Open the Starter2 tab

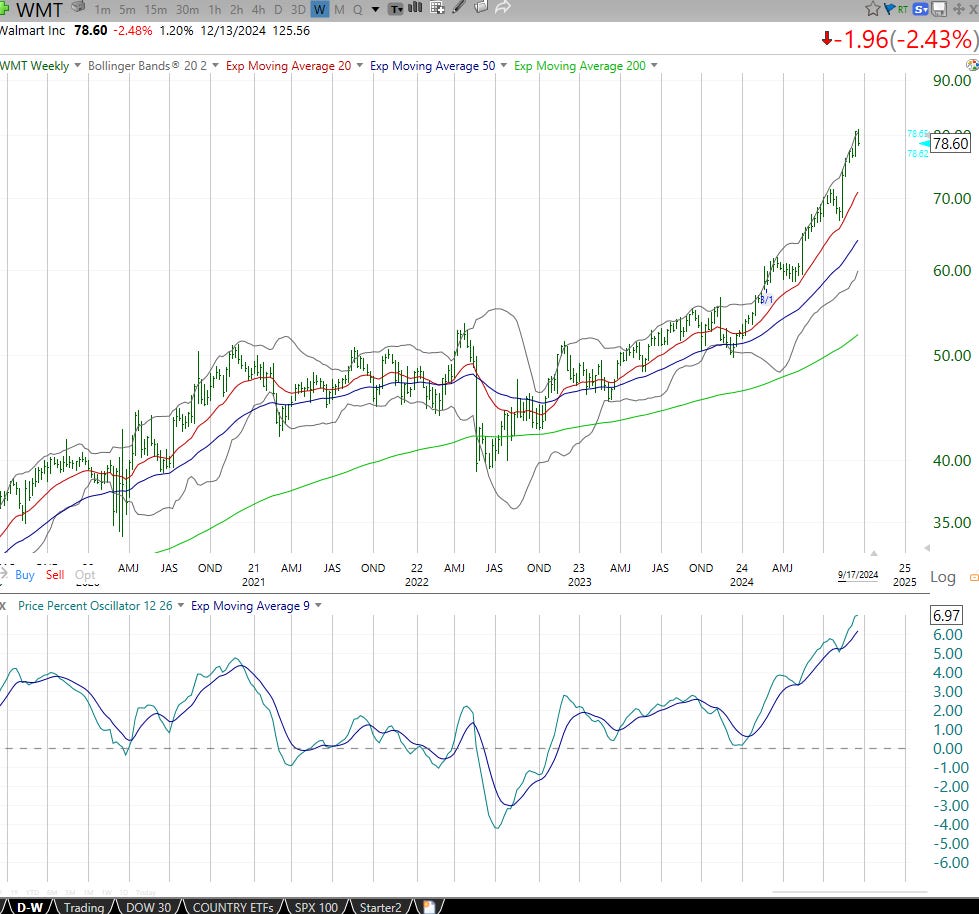click(x=380, y=907)
